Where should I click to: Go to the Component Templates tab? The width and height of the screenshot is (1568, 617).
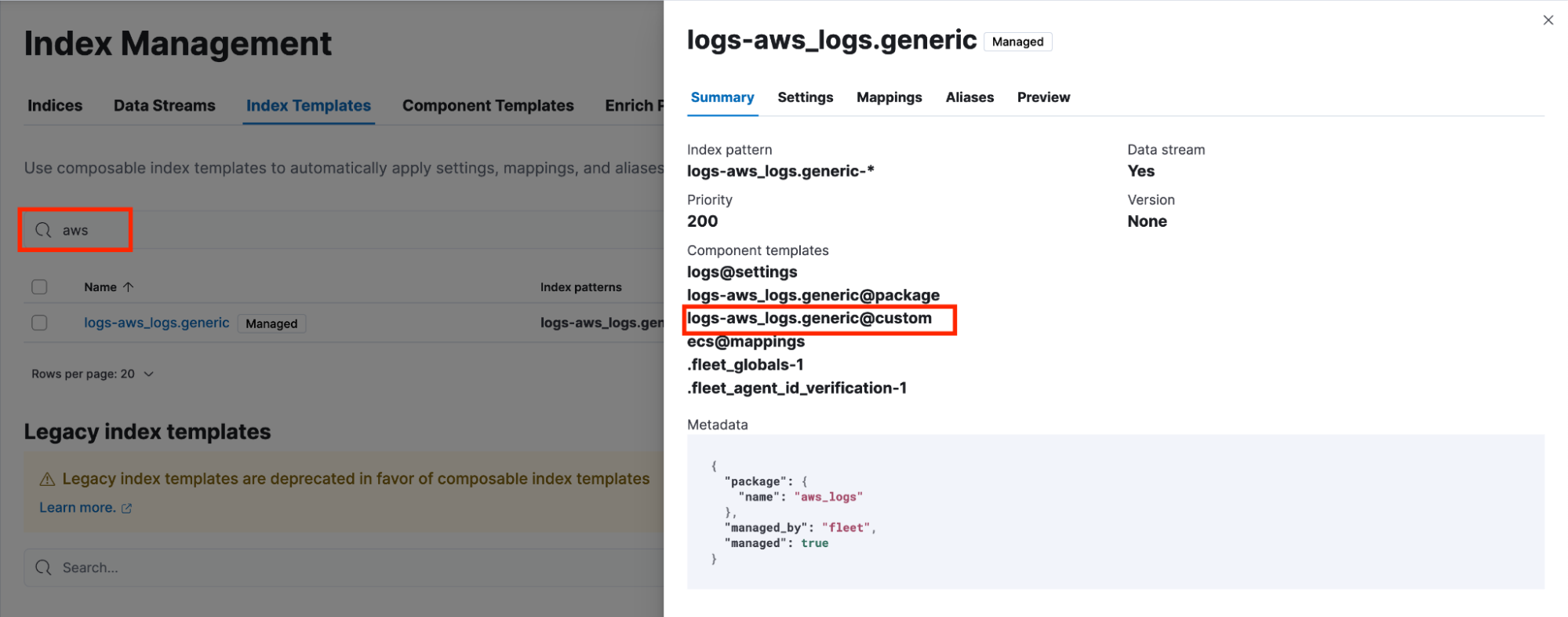point(488,106)
